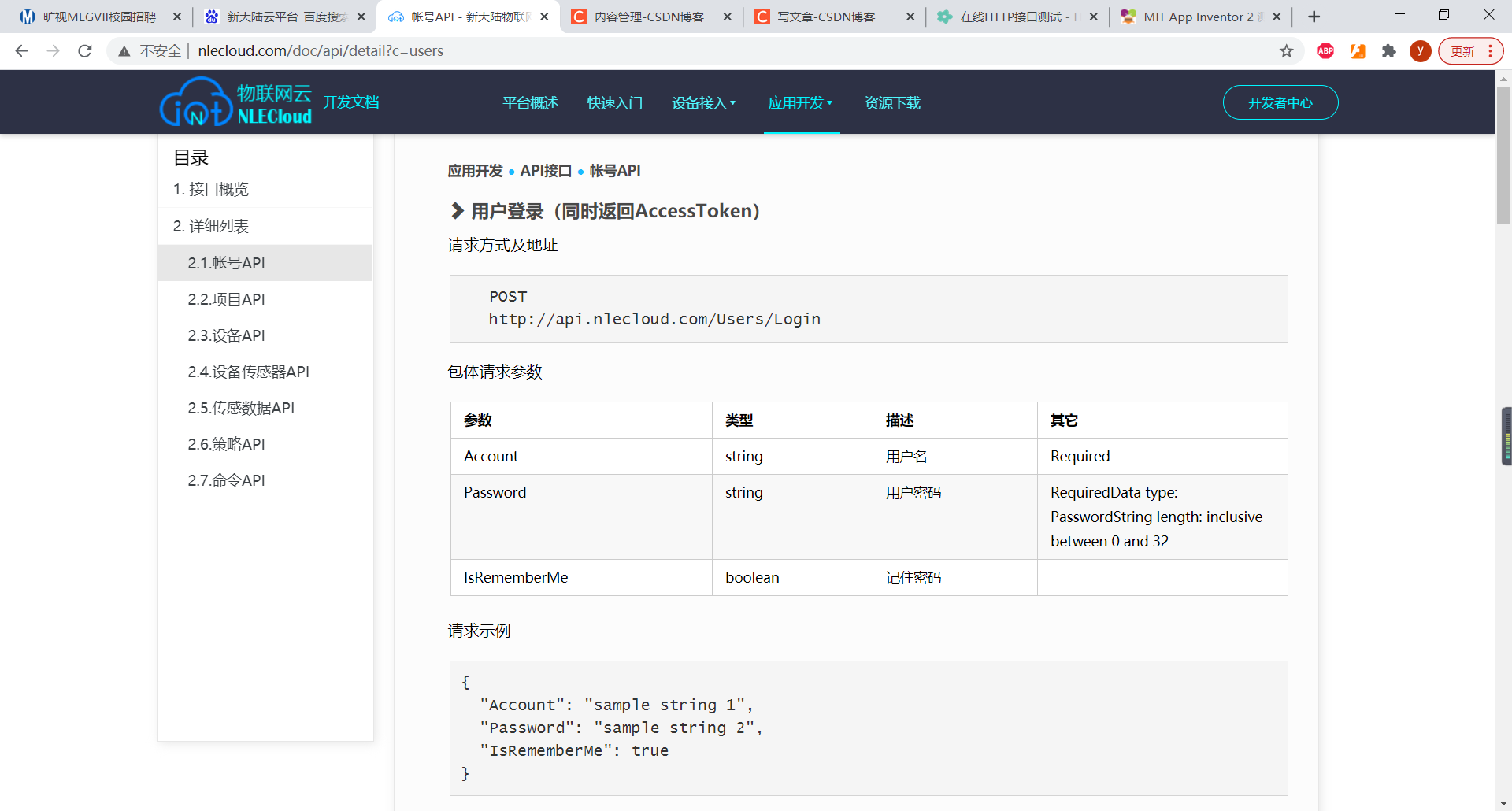1512x811 pixels.
Task: Click the 更新 browser update button
Action: pyautogui.click(x=1470, y=51)
